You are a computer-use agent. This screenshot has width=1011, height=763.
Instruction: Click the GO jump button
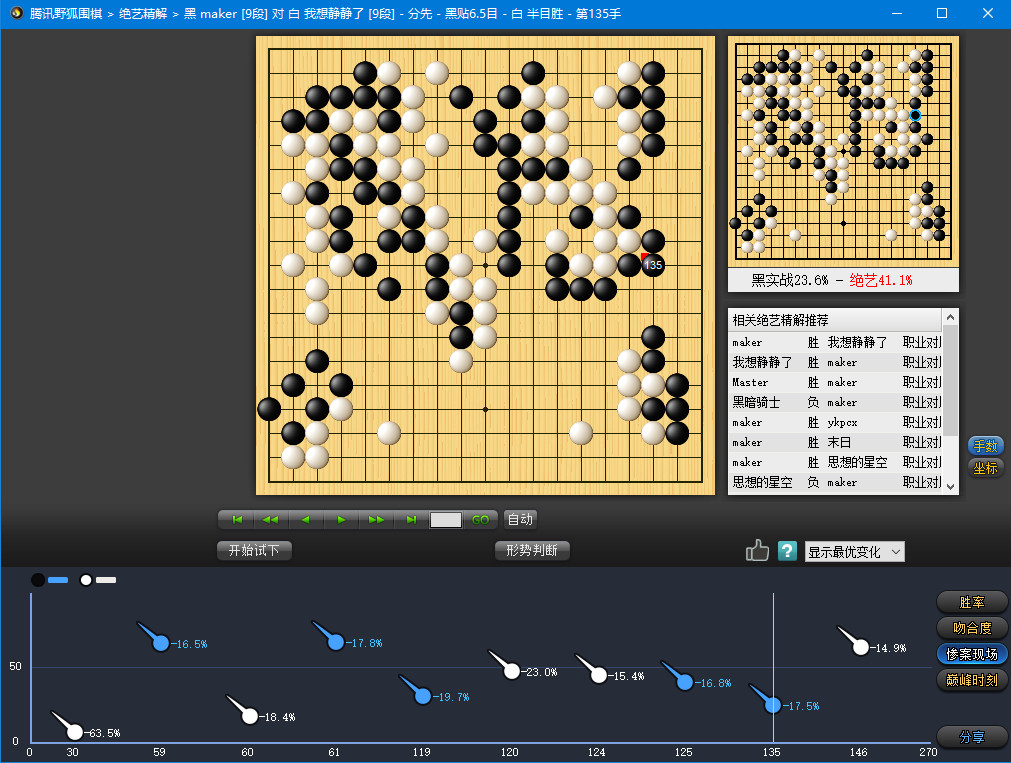[x=480, y=519]
